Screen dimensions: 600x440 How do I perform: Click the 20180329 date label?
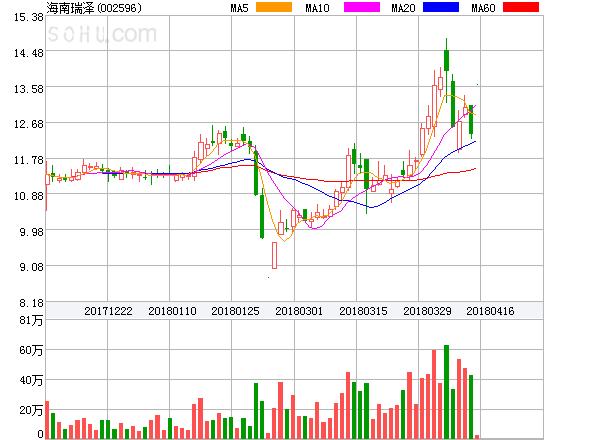pyautogui.click(x=427, y=311)
